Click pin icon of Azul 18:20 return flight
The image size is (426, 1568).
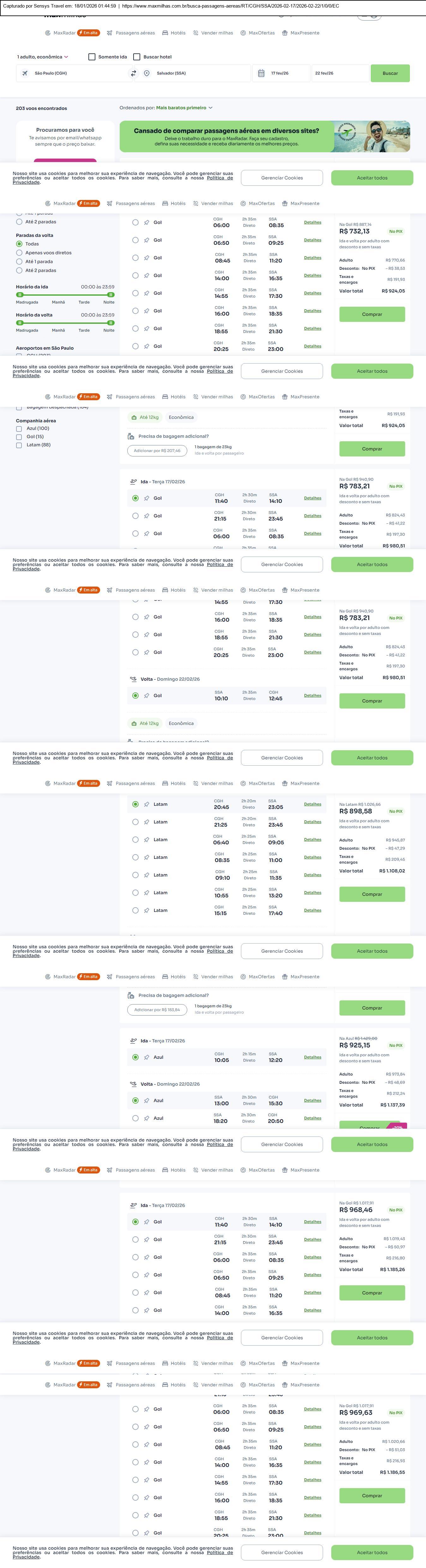147,1118
